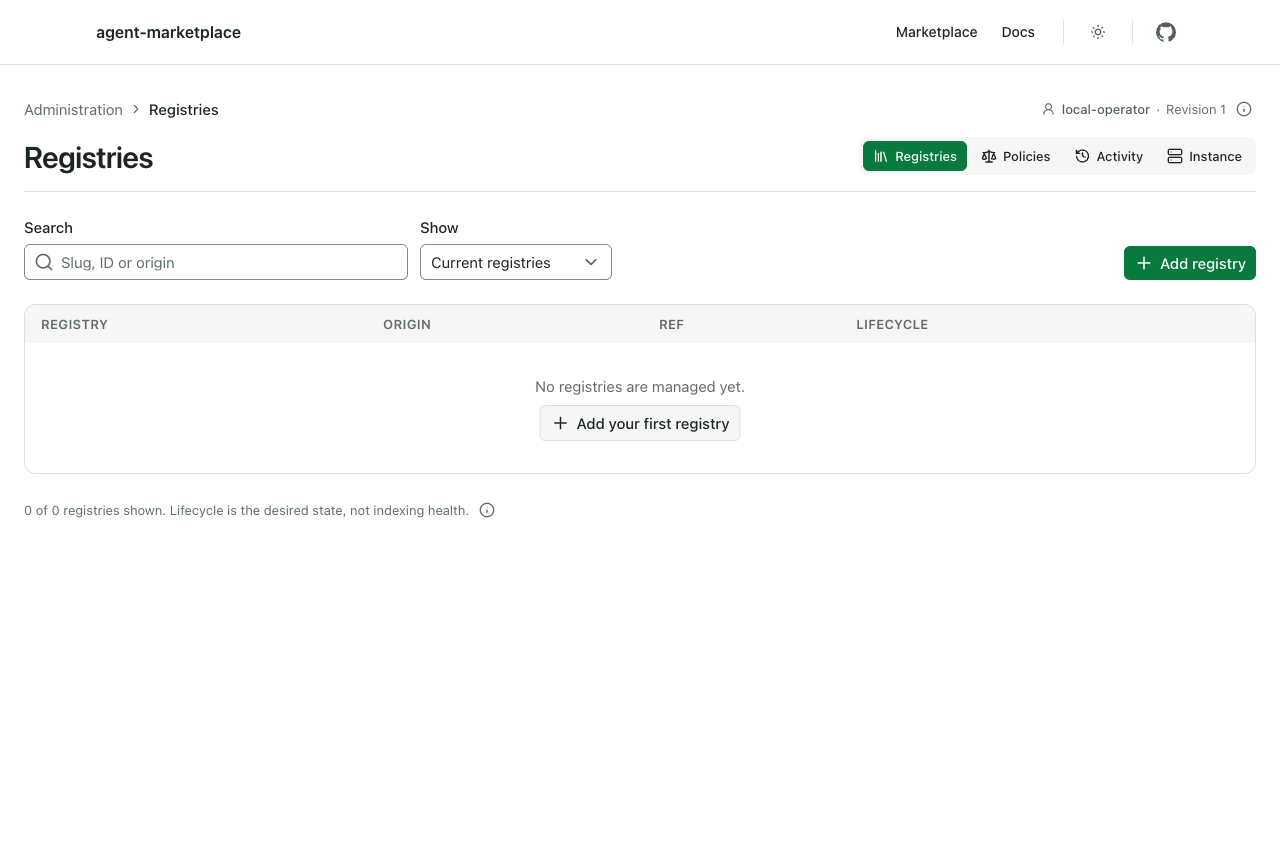Click the 'No registries are managed yet.' message
Viewport: 1280px width, 860px height.
pos(640,386)
